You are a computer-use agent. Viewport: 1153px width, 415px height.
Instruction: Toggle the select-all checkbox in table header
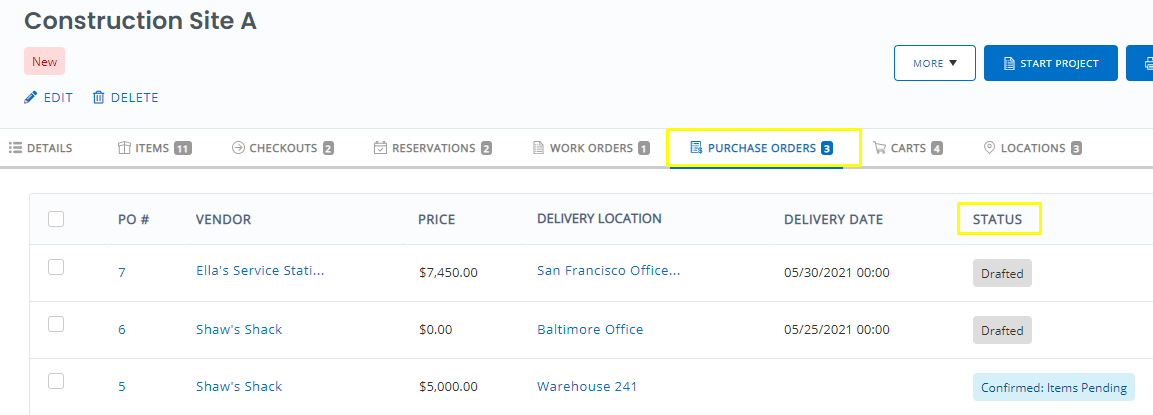(56, 219)
